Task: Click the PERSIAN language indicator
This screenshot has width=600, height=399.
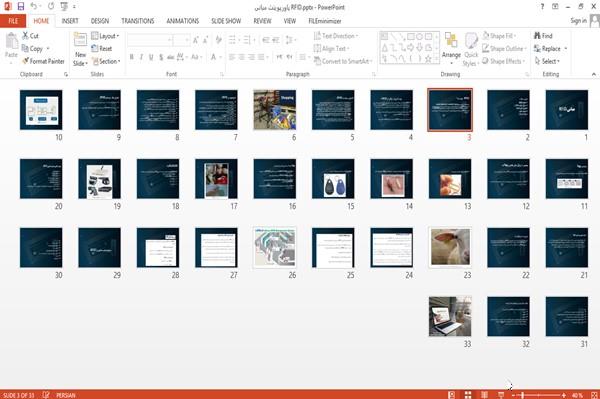Action: point(66,395)
